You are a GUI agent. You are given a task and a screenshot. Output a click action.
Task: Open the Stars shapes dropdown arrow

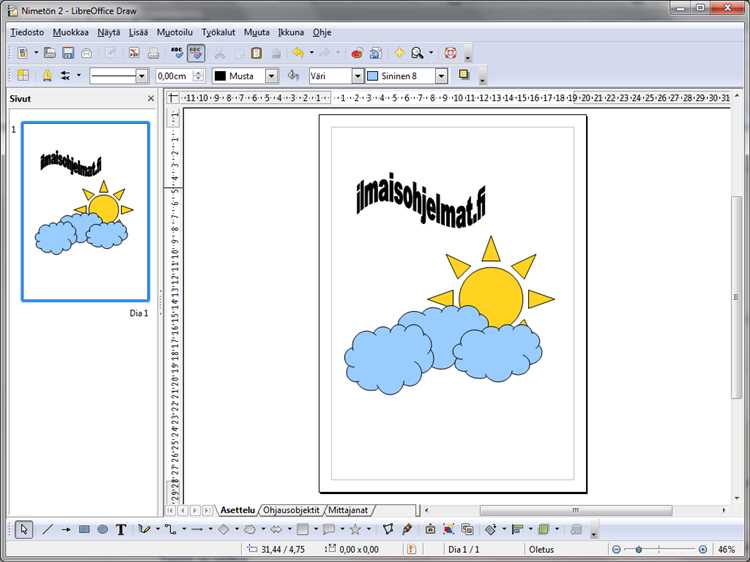tap(369, 529)
